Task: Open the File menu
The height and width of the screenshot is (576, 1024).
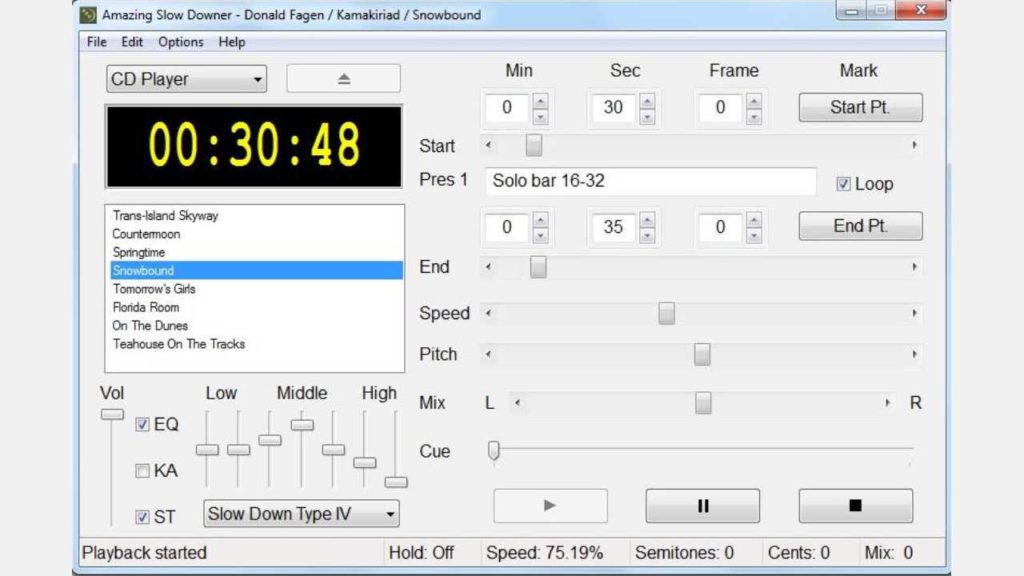Action: 97,42
